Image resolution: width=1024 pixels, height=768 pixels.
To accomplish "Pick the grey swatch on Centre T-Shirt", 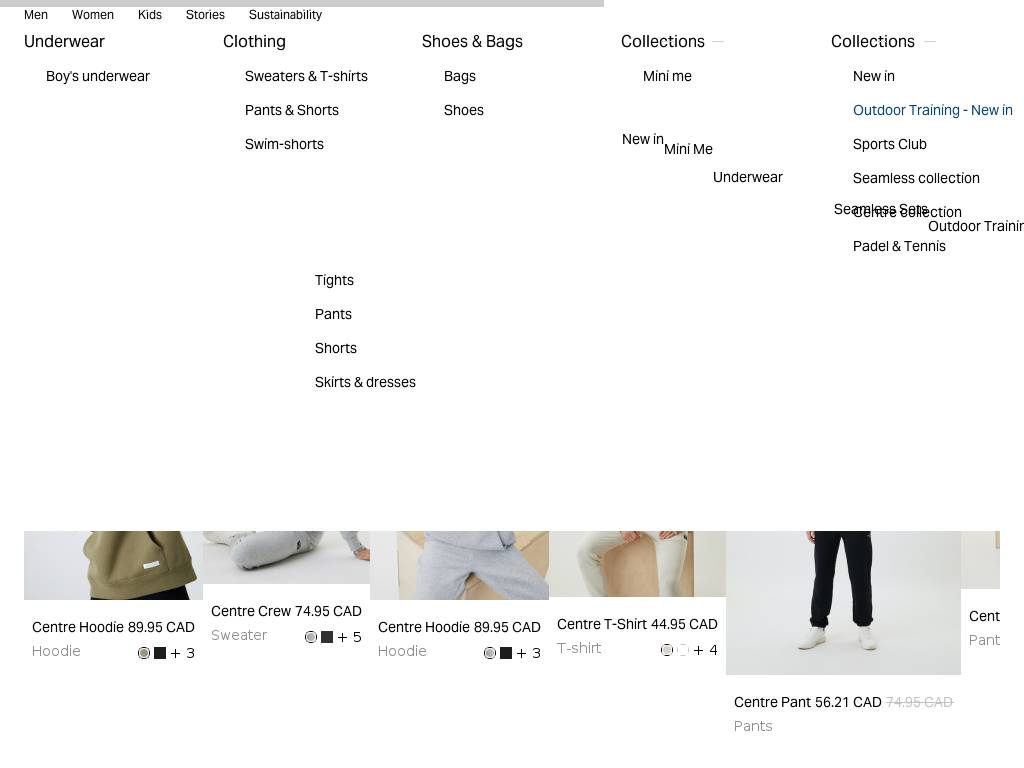I will pyautogui.click(x=667, y=650).
